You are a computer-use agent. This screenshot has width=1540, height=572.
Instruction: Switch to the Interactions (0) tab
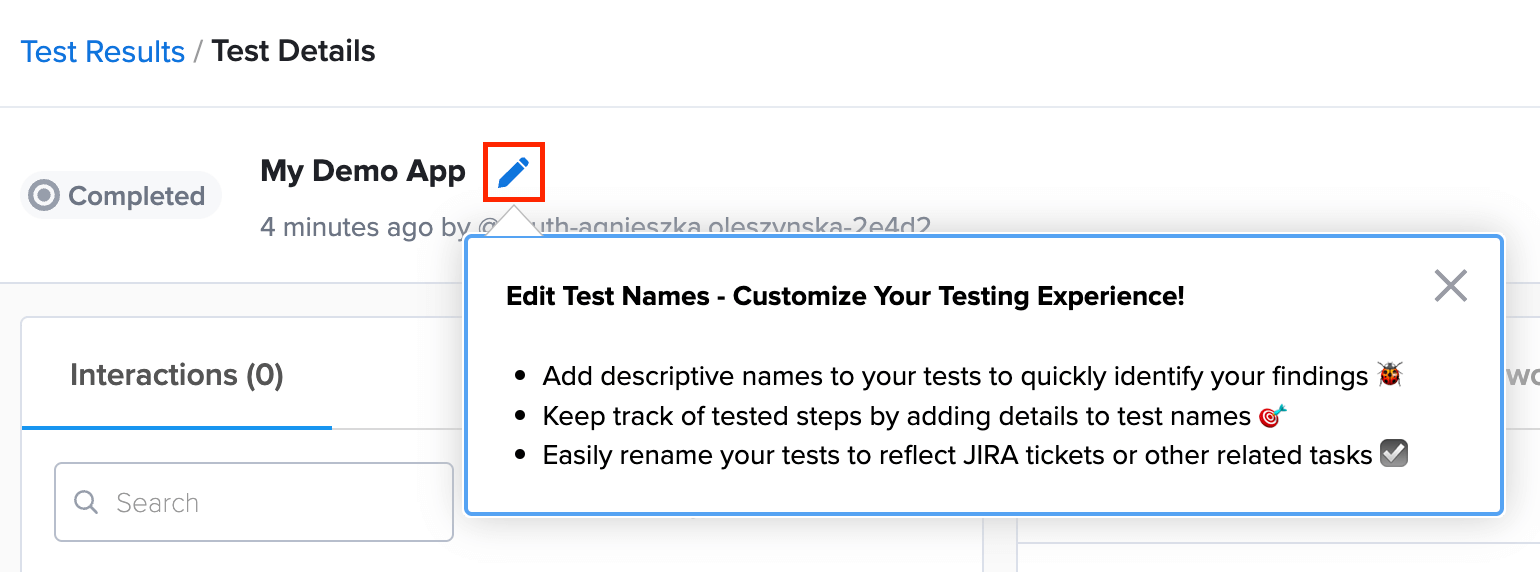[x=176, y=375]
